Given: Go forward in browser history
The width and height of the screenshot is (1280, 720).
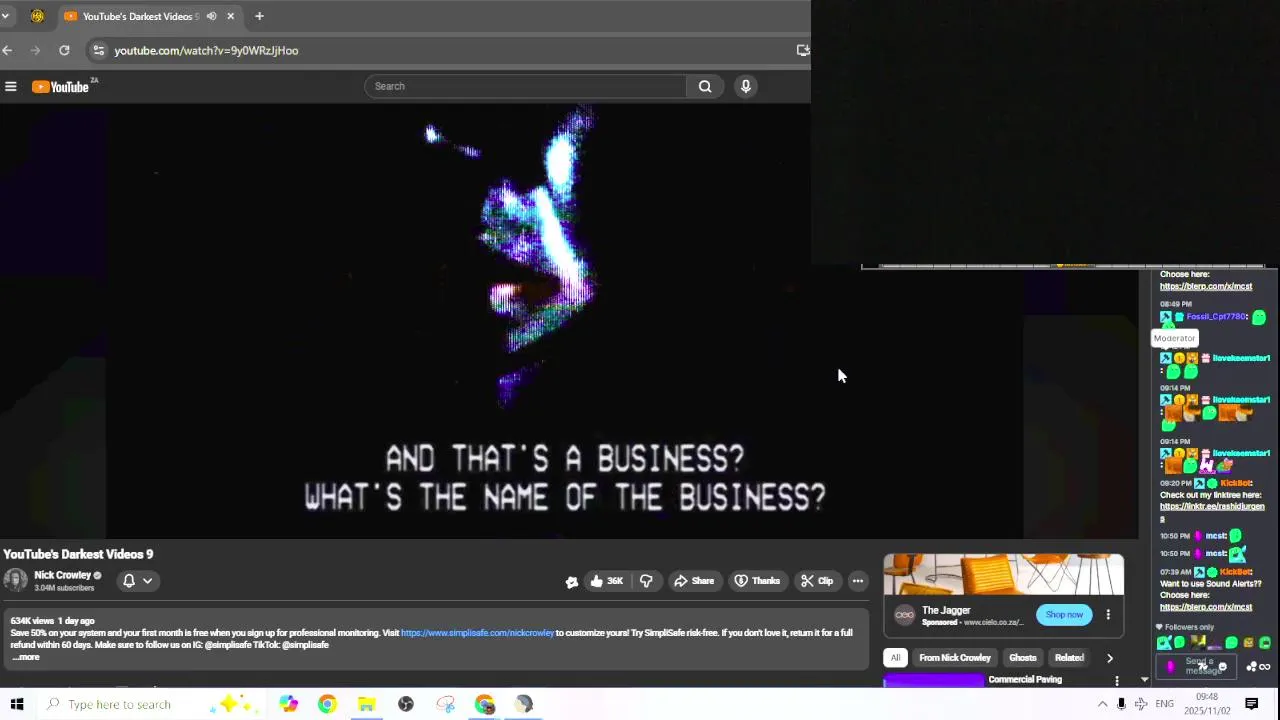Looking at the screenshot, I should pos(36,50).
